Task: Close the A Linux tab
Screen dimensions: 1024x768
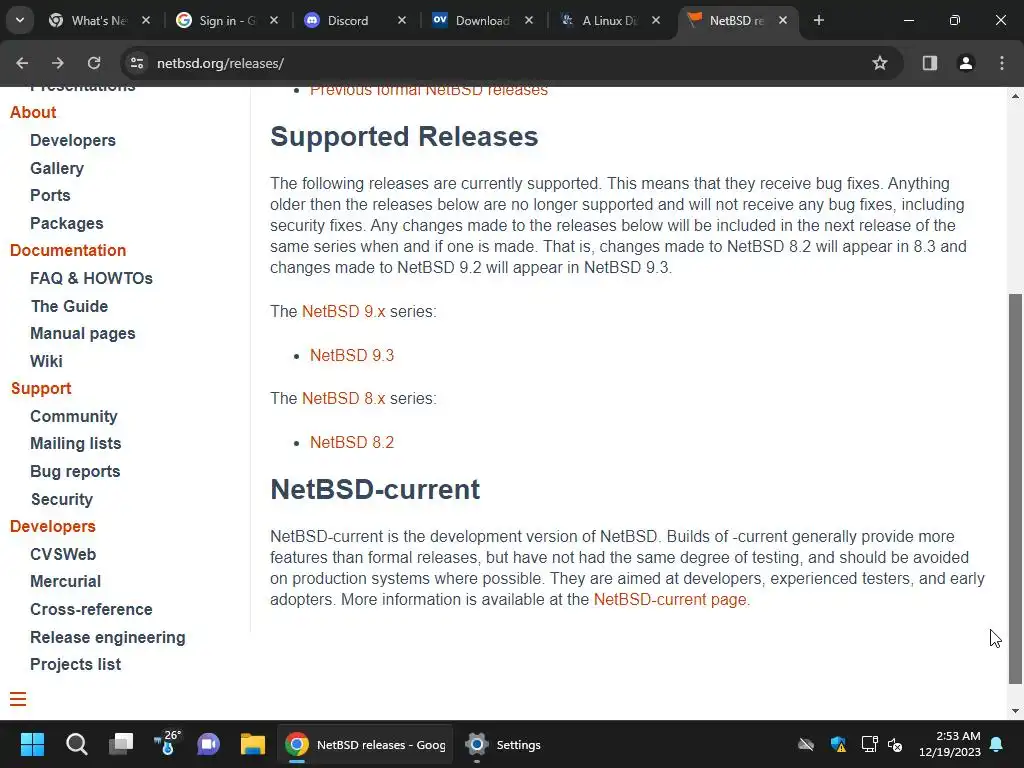Action: pyautogui.click(x=656, y=20)
